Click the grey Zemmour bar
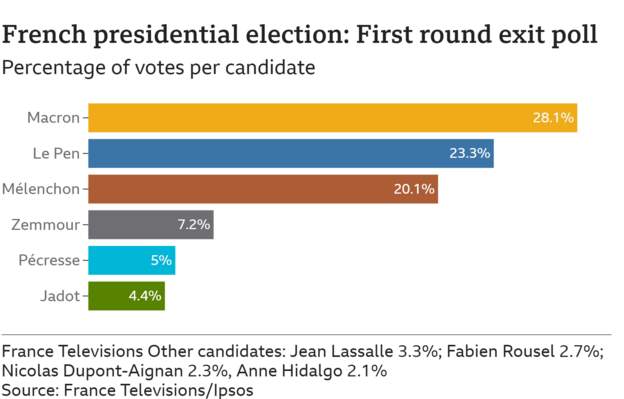Image resolution: width=624 pixels, height=399 pixels. 151,225
